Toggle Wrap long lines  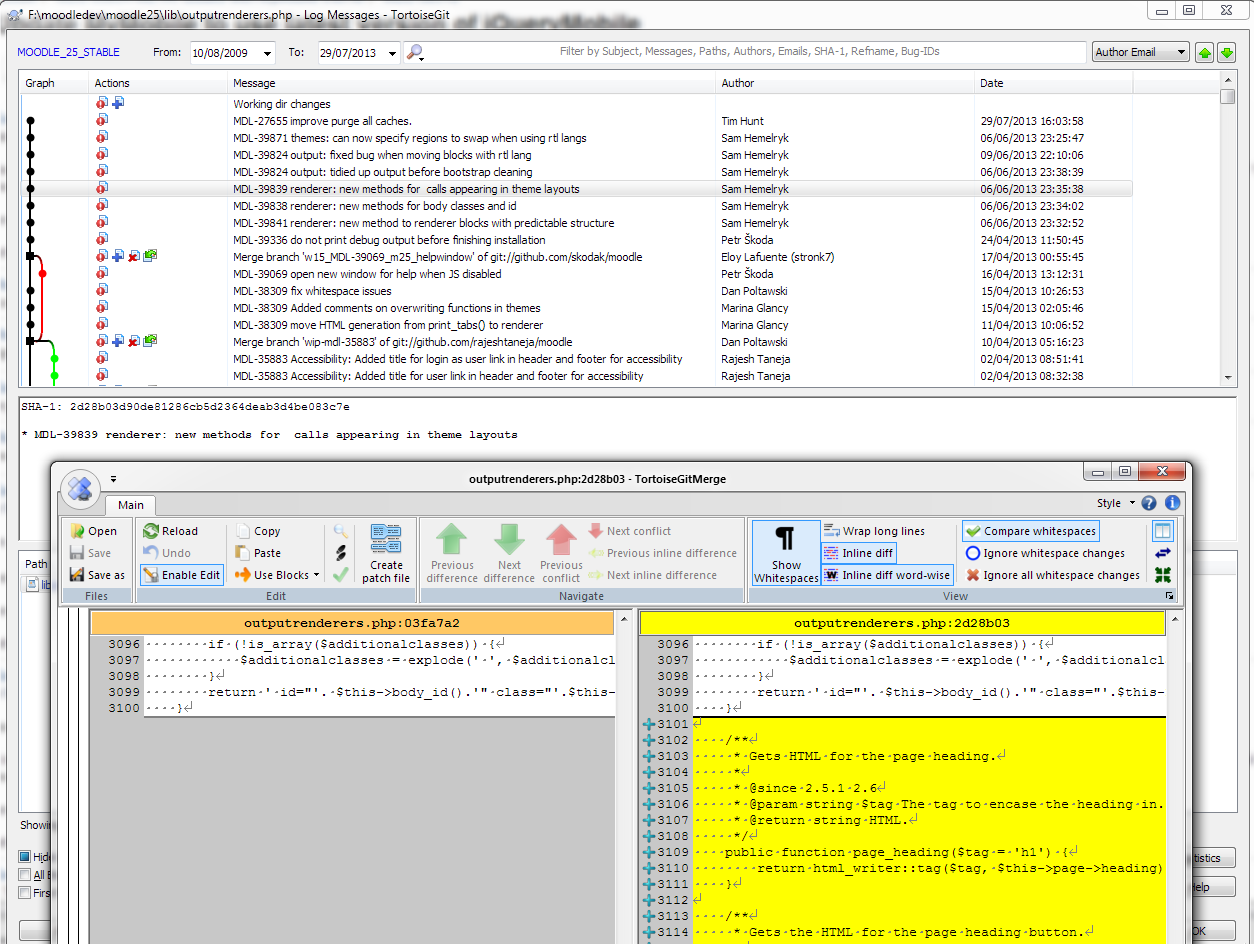(874, 531)
